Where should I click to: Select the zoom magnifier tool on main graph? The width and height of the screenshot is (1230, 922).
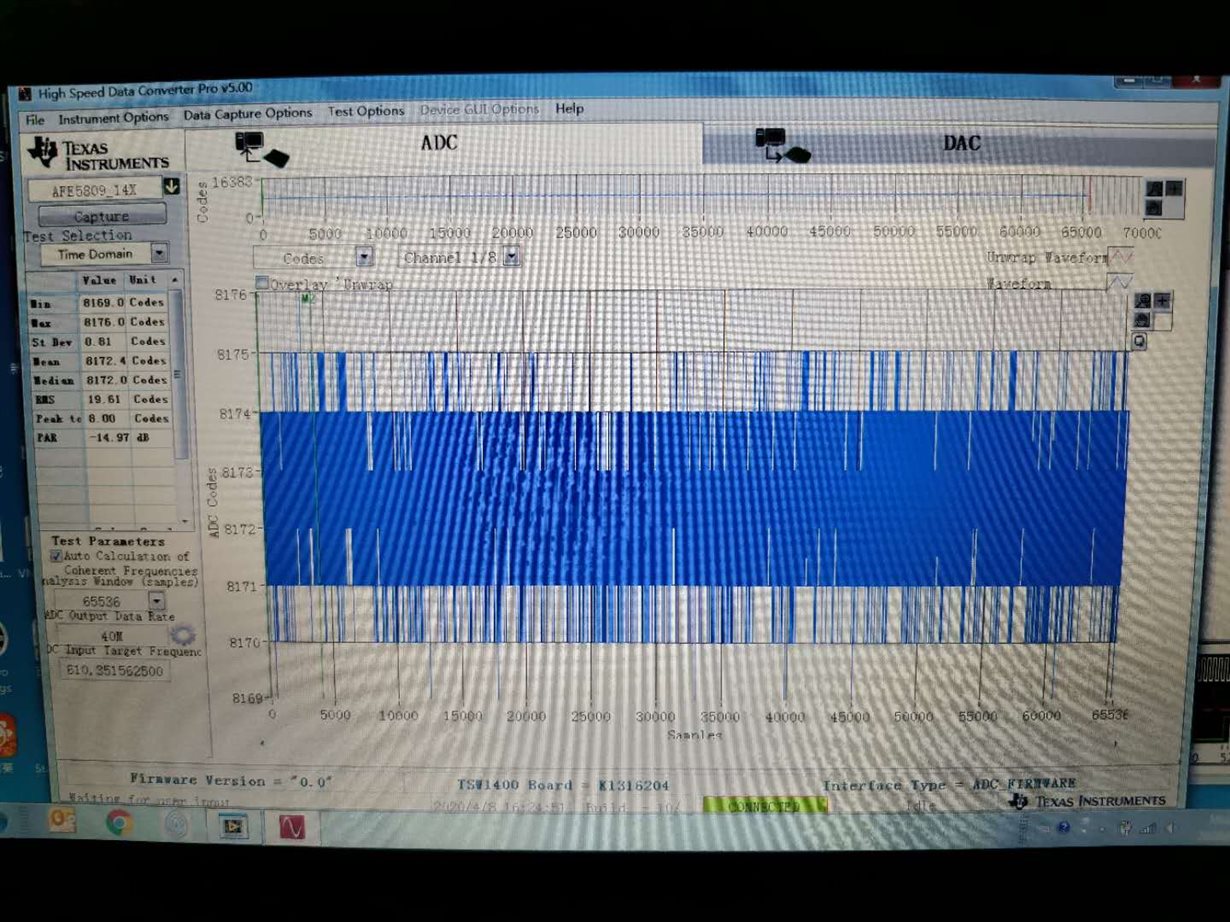pyautogui.click(x=1142, y=301)
